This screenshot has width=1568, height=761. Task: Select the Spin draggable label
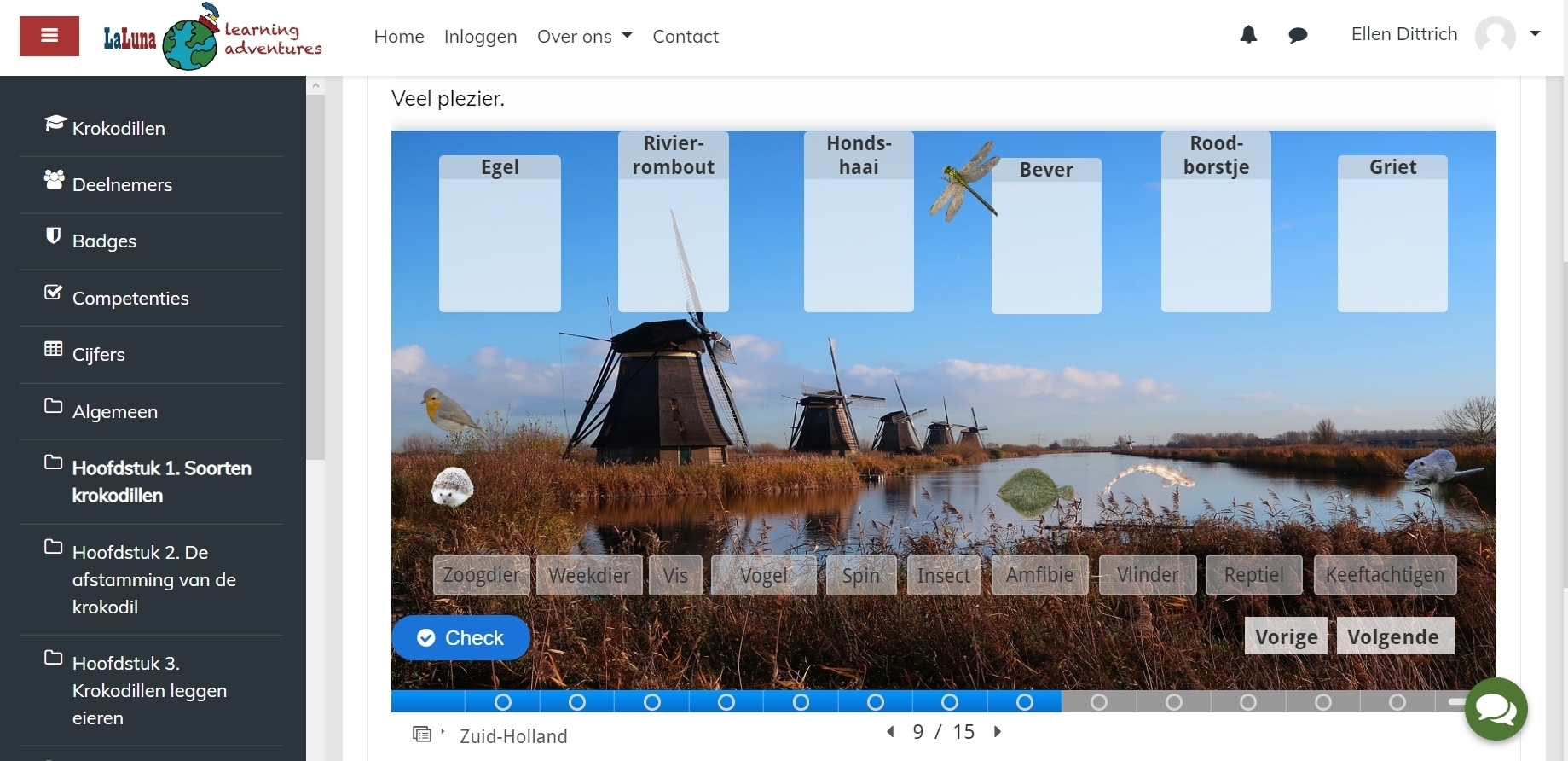(x=861, y=575)
